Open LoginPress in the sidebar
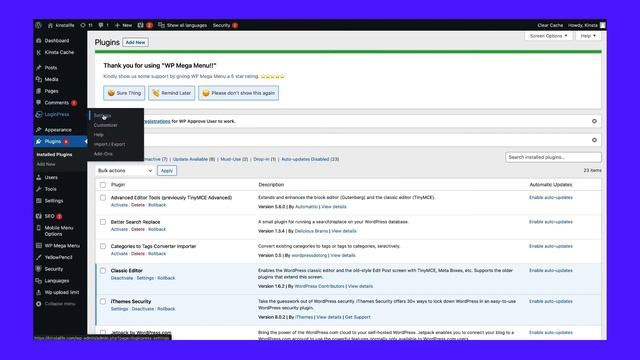640x360 pixels. (x=56, y=115)
